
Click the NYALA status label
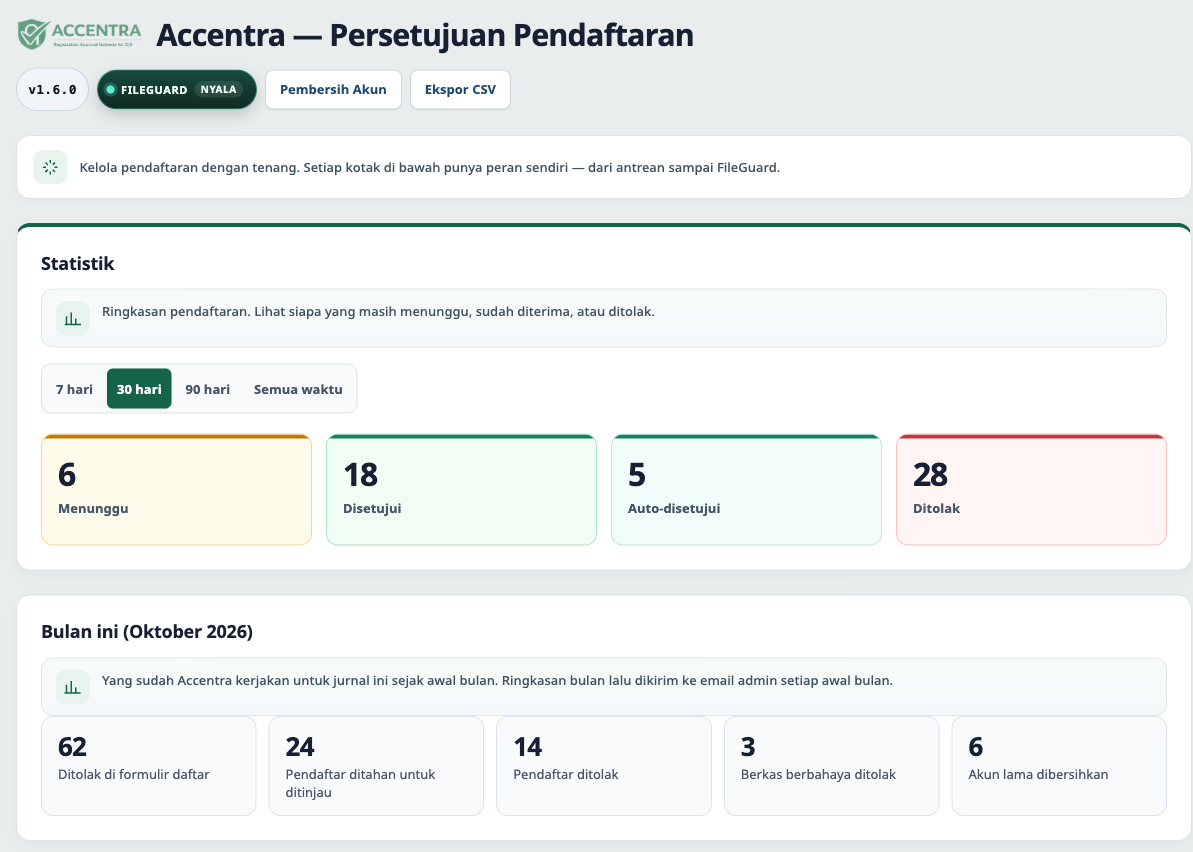[218, 90]
